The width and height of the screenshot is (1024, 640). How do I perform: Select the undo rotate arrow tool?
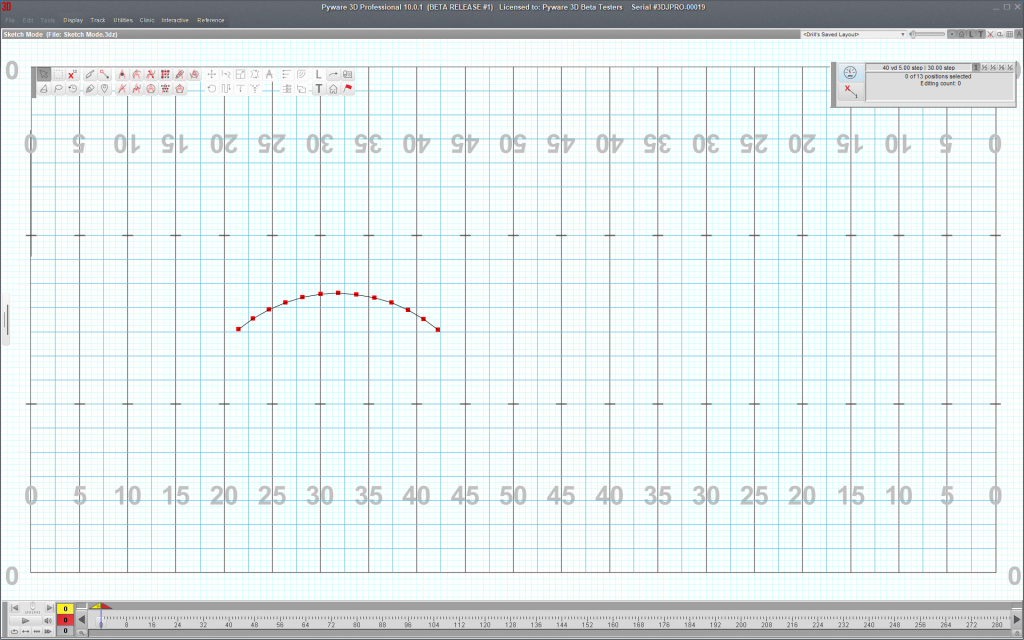[211, 89]
